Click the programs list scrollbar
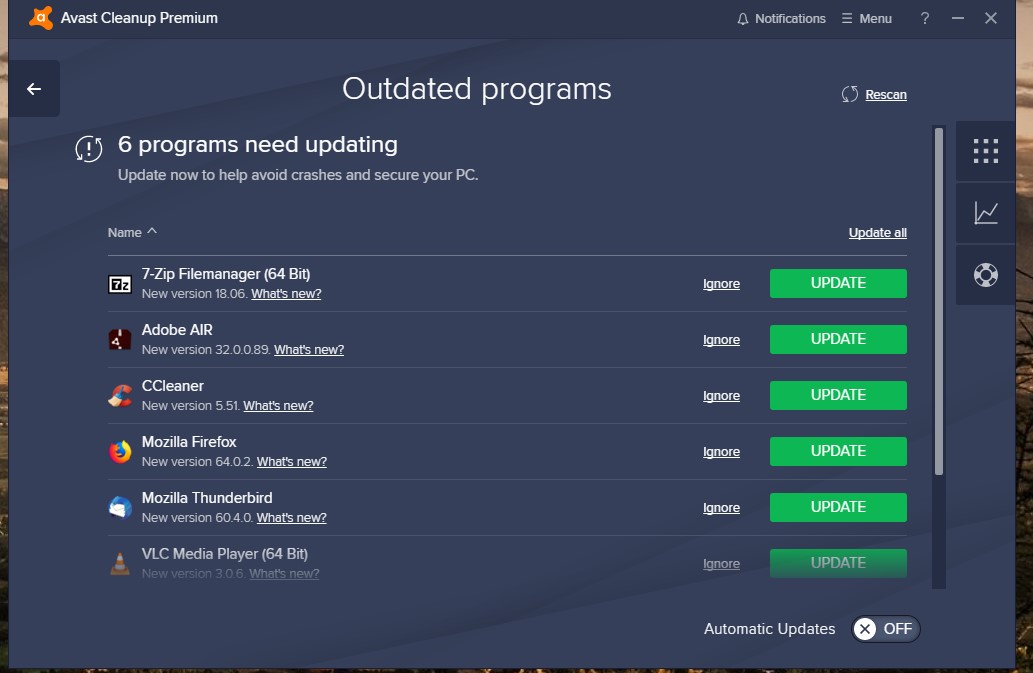This screenshot has height=673, width=1033. (939, 301)
